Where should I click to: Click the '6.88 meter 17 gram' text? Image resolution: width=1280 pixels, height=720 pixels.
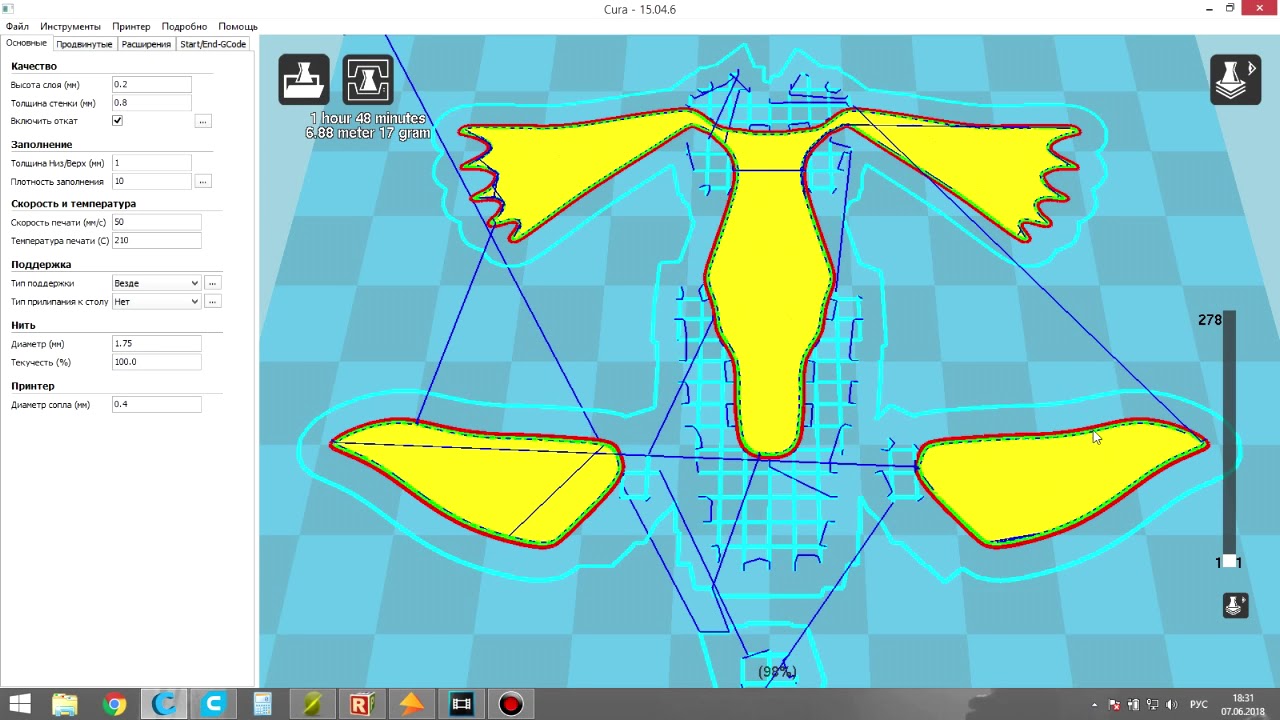(368, 132)
